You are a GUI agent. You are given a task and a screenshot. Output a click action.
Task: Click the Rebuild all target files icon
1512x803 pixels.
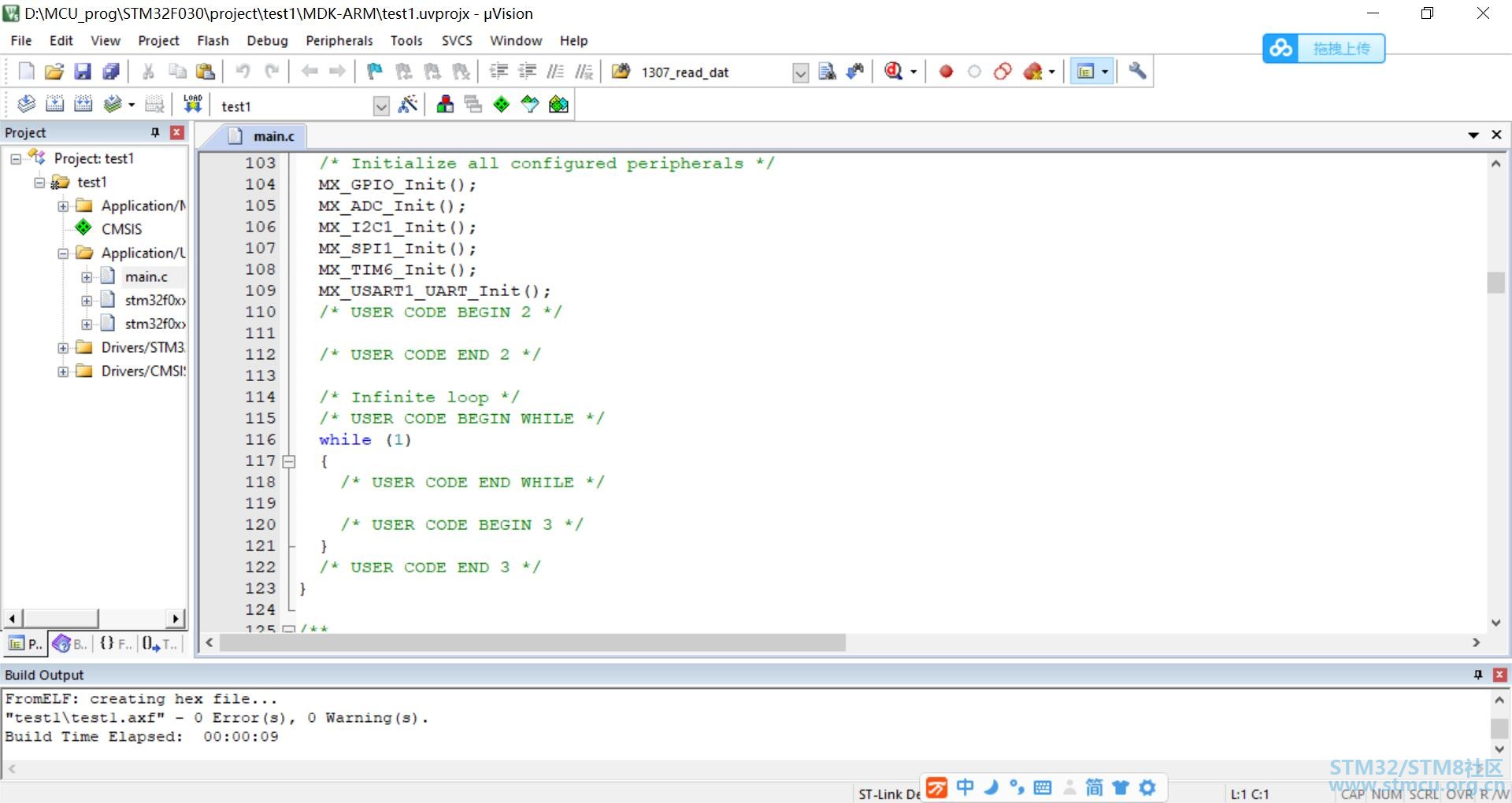pos(83,105)
